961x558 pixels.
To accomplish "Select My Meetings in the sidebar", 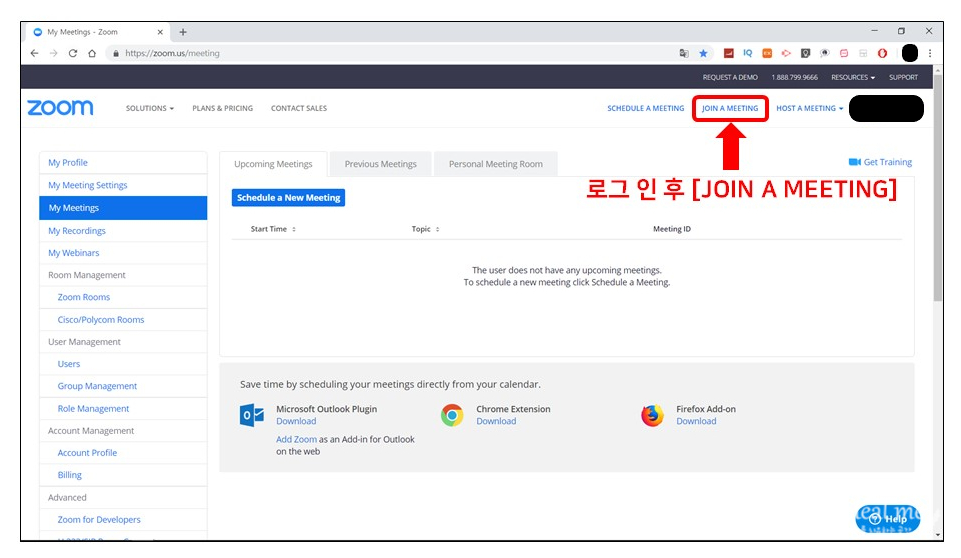I will 123,208.
